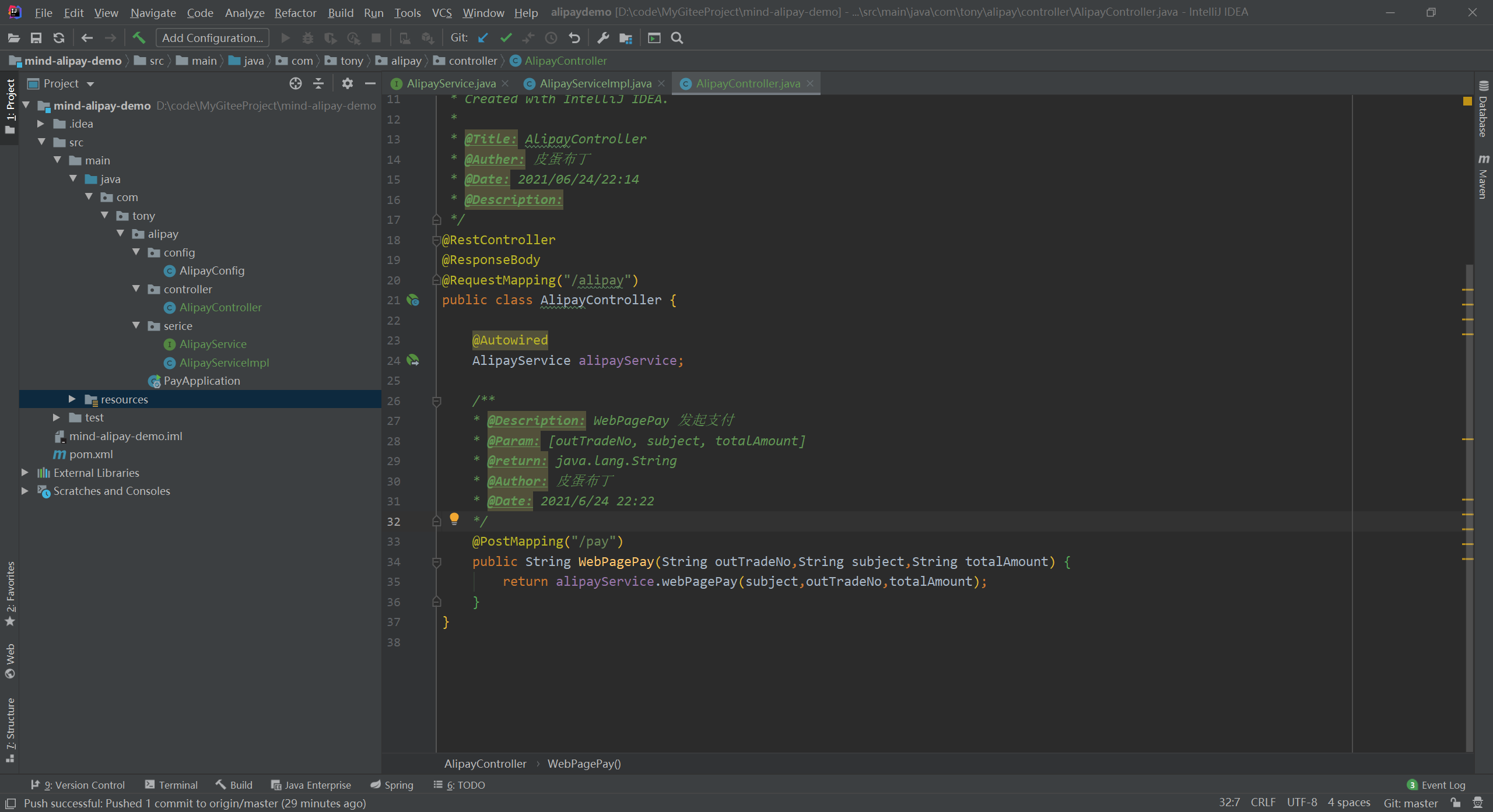
Task: Click the intention lightbulb on line 32
Action: click(x=454, y=518)
